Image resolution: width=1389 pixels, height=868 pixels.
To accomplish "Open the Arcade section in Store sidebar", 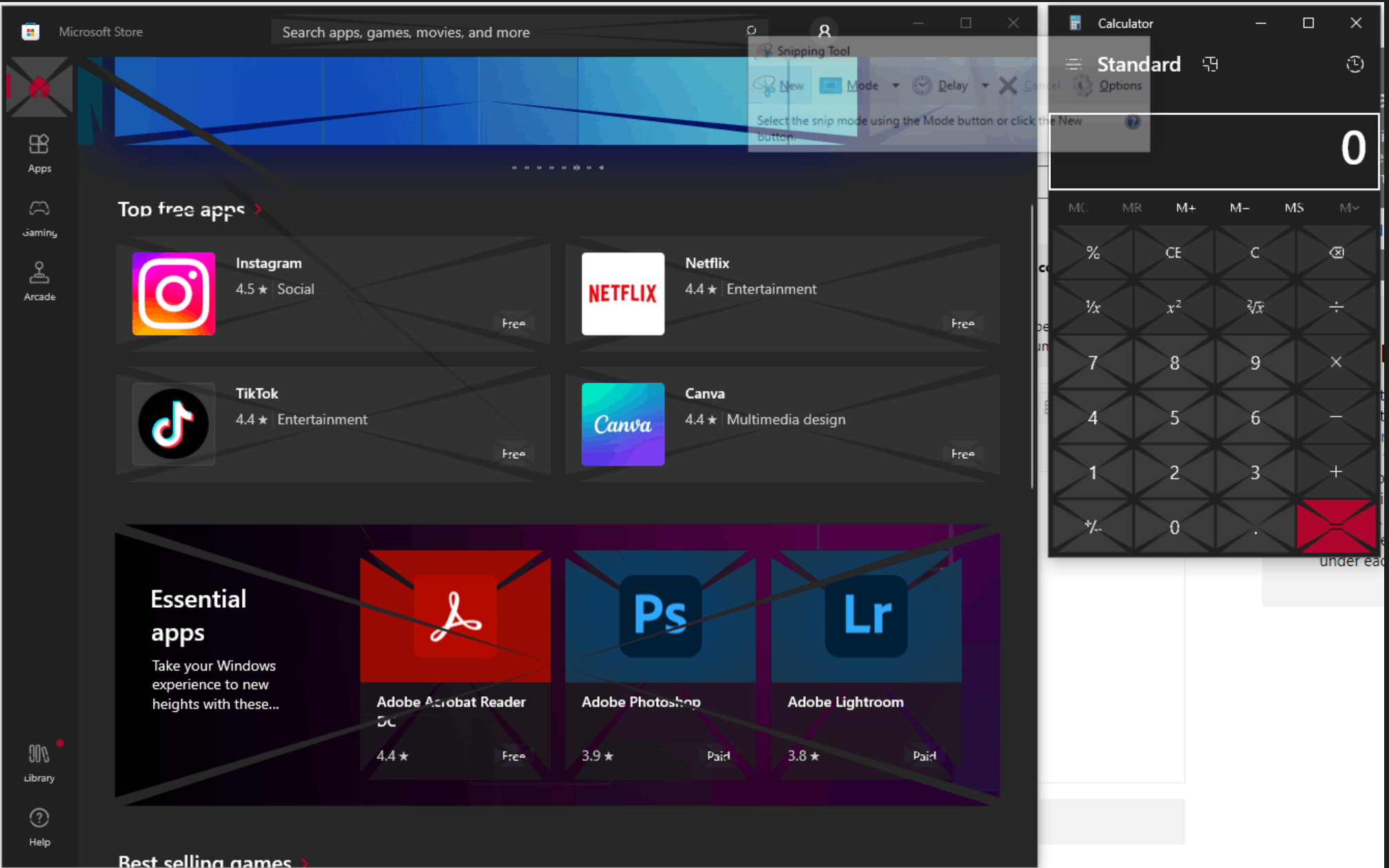I will 39,282.
